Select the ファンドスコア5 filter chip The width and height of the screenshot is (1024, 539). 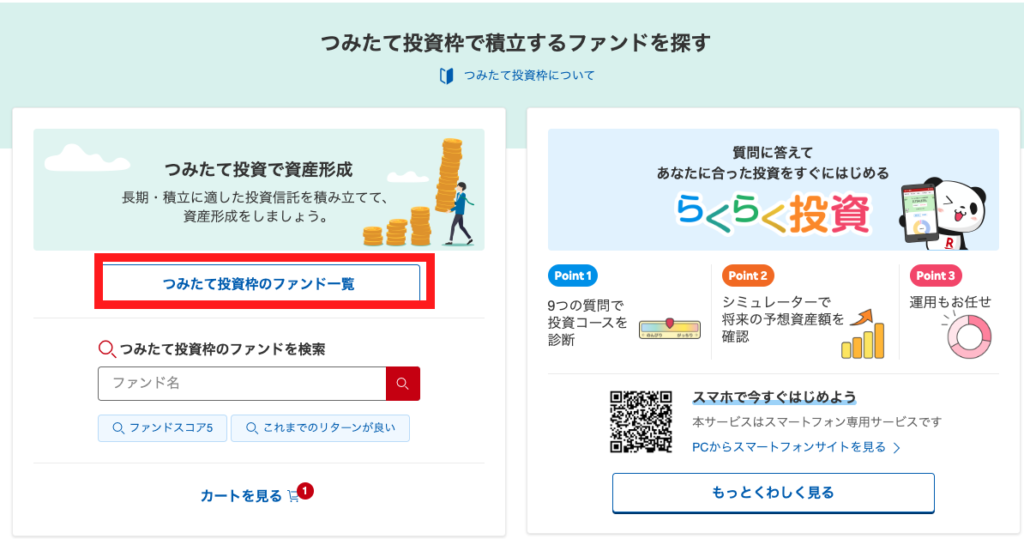[163, 428]
